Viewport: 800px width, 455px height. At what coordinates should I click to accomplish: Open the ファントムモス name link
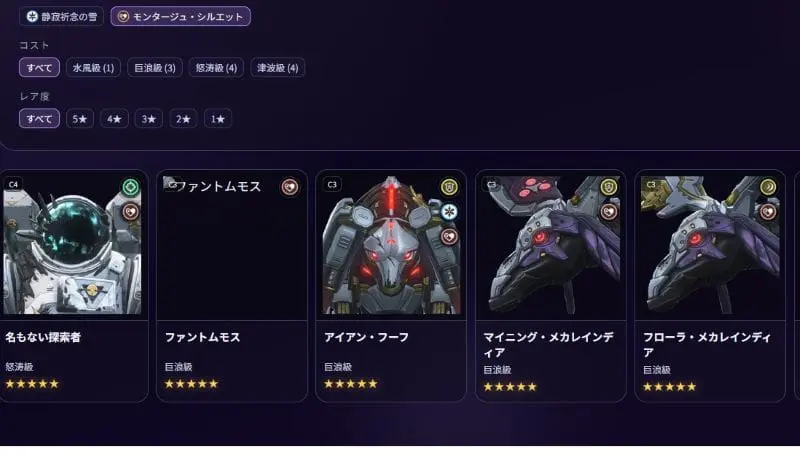[x=203, y=337]
